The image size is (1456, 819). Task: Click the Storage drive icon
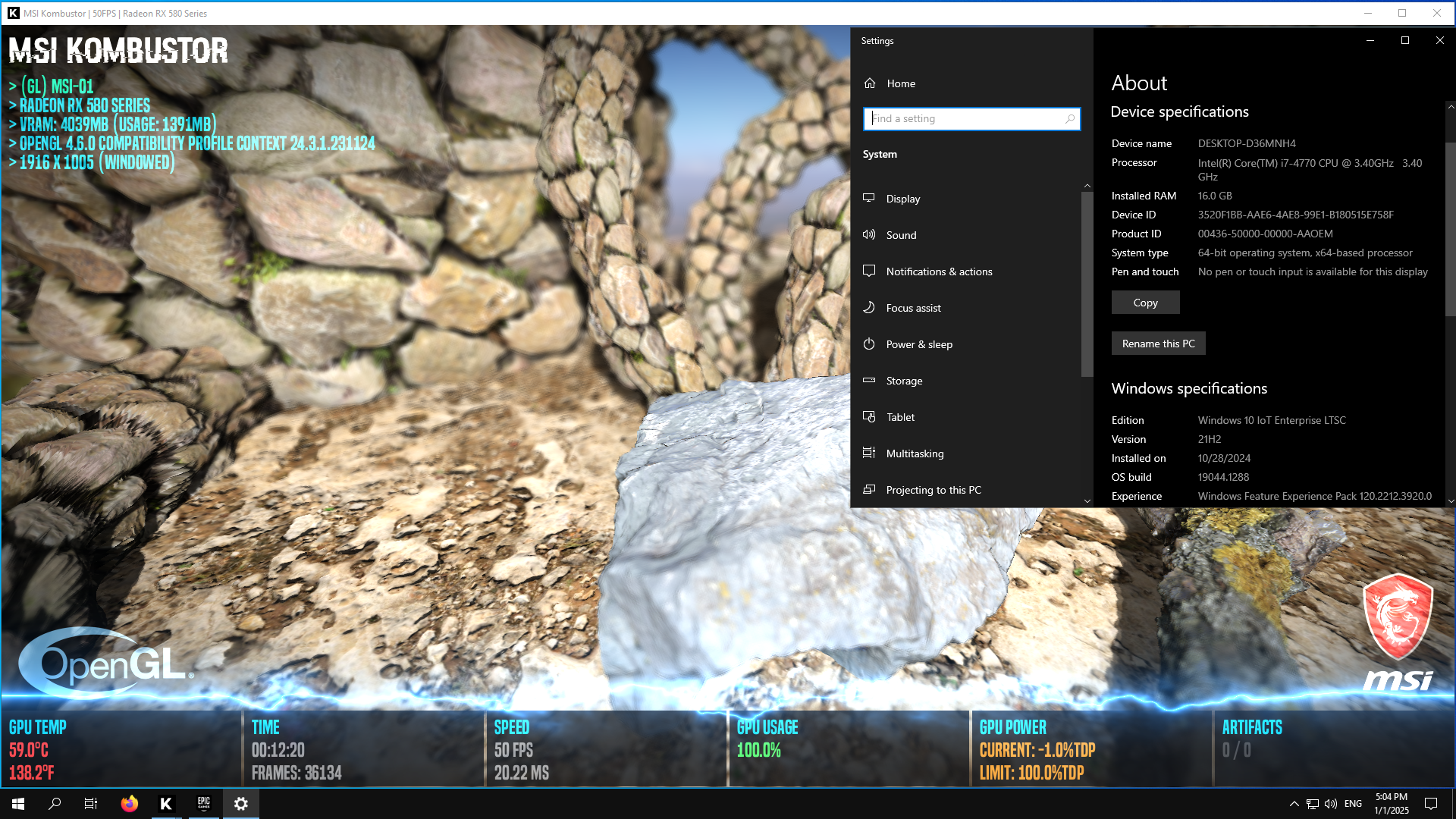[869, 380]
